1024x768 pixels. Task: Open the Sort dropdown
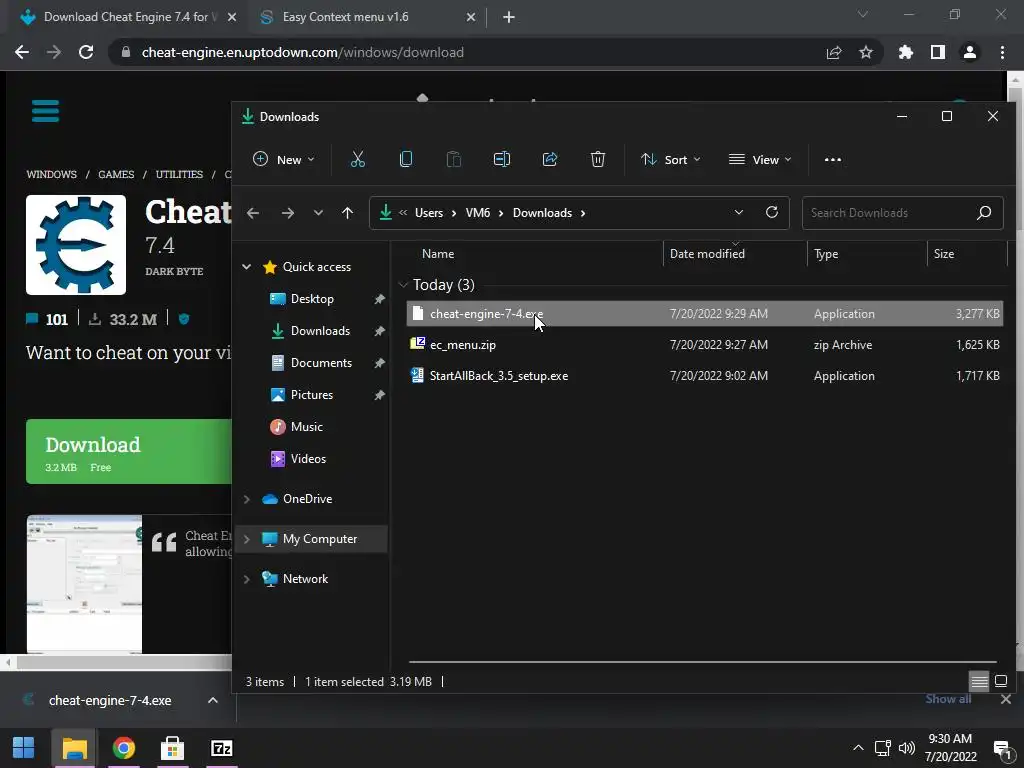[670, 159]
